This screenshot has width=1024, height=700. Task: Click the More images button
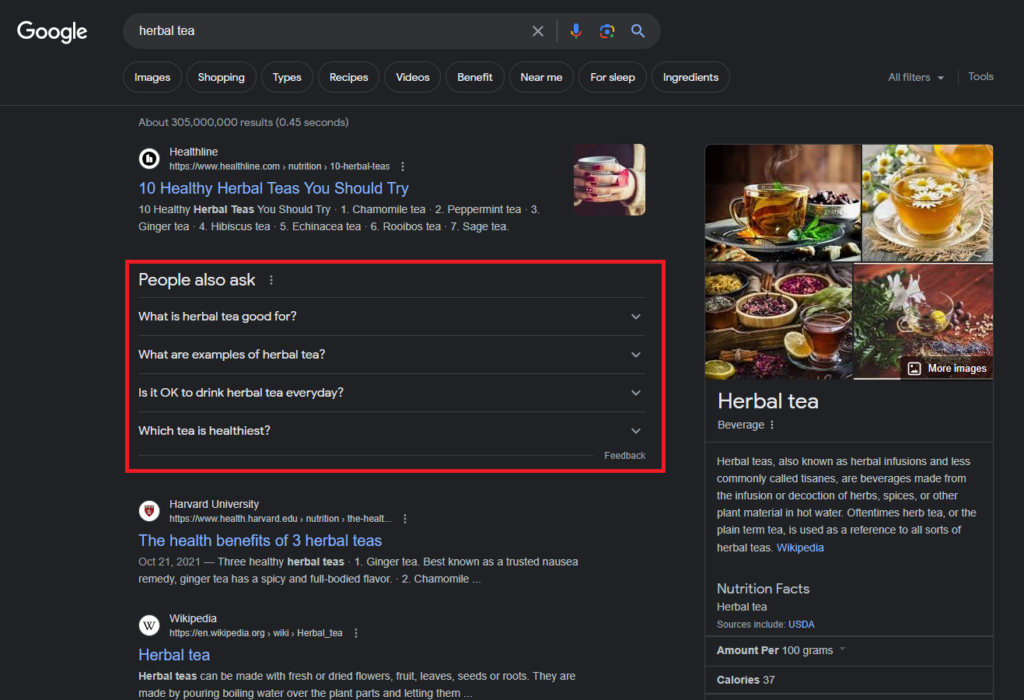click(948, 368)
